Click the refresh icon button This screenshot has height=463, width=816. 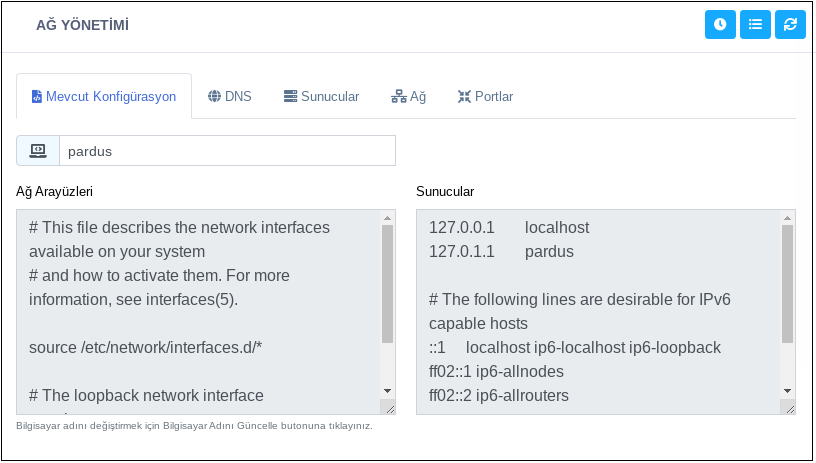(x=790, y=25)
